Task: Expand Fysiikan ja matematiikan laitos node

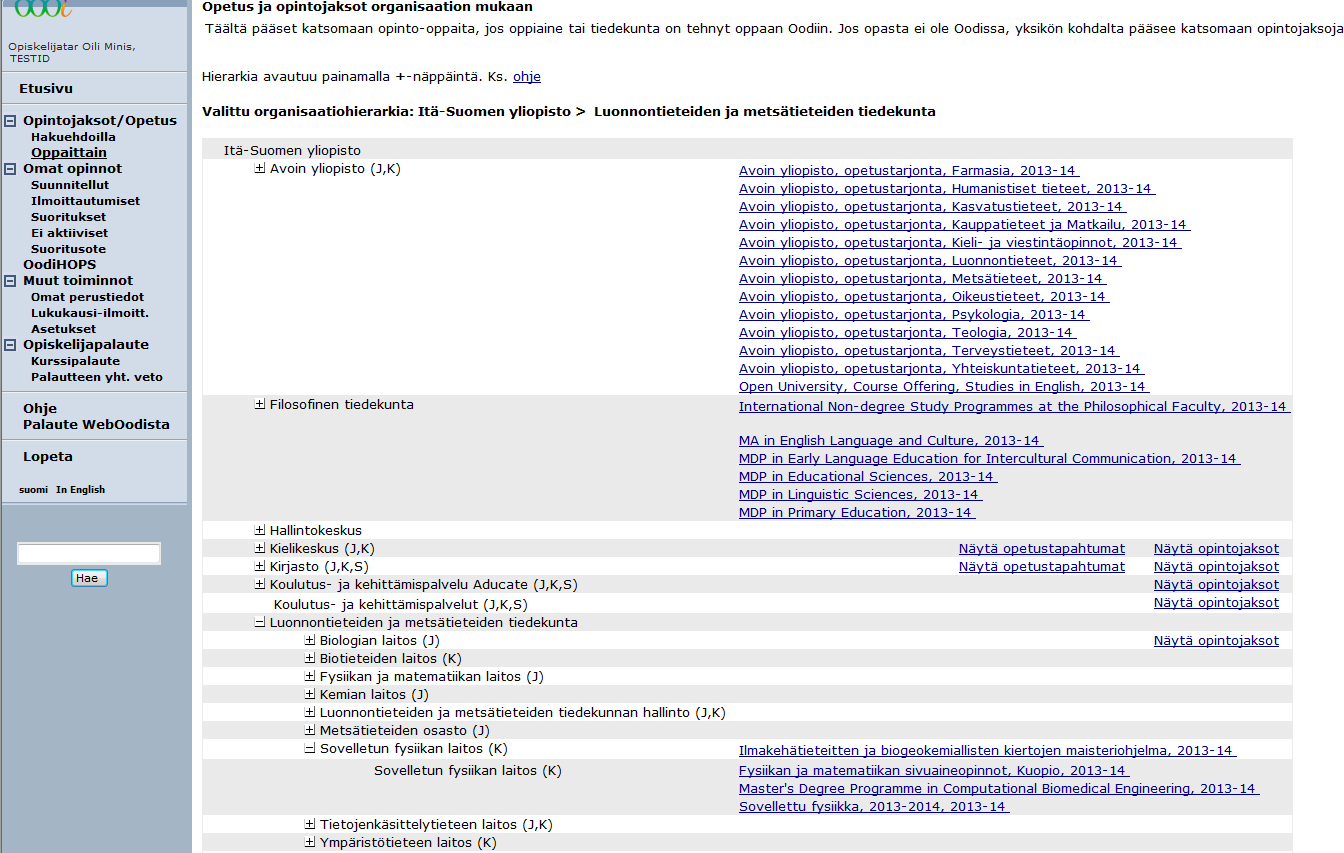Action: click(x=310, y=677)
